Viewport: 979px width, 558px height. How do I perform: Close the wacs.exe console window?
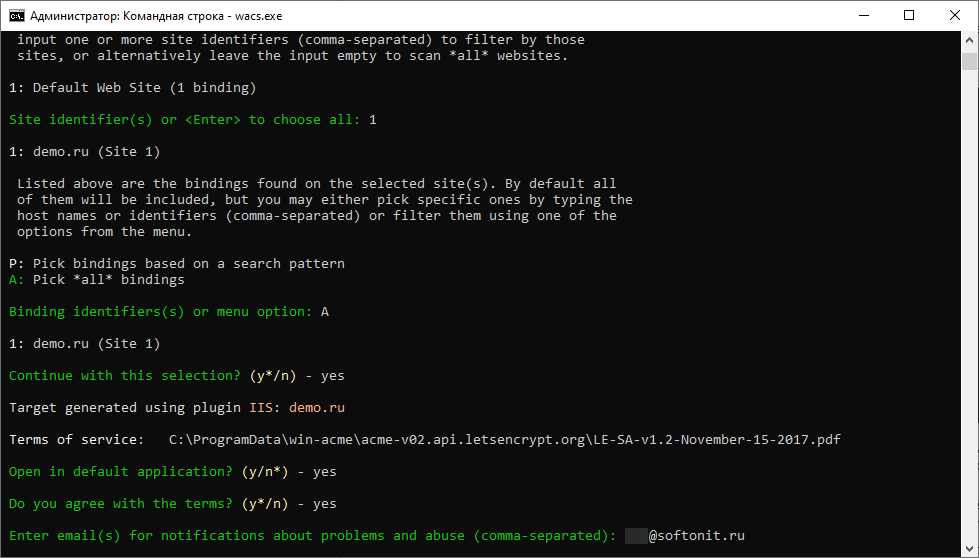click(954, 15)
